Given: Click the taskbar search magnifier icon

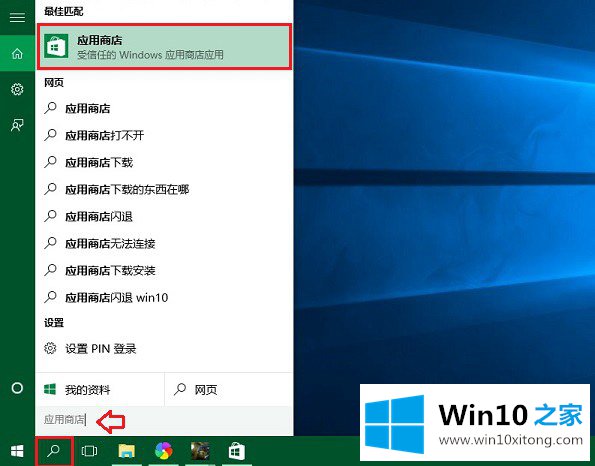Looking at the screenshot, I should pos(54,451).
